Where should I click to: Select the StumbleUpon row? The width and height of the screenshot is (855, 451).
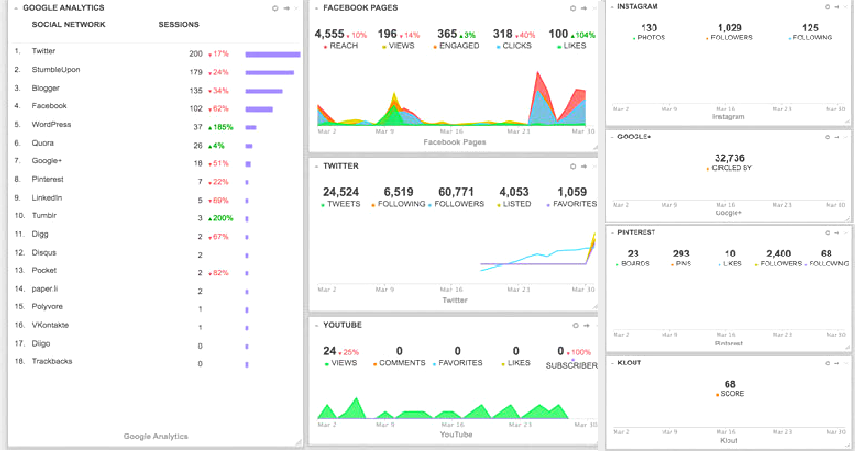coord(157,70)
